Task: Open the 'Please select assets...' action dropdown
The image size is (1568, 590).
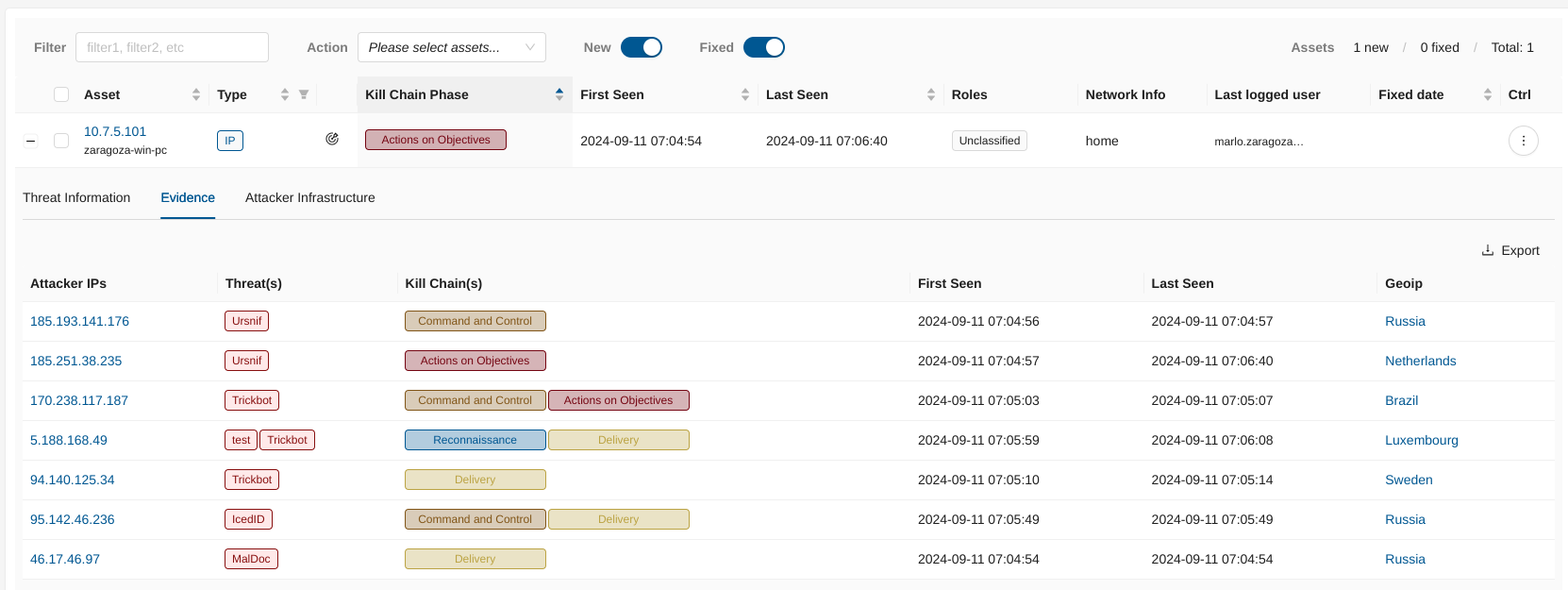Action: tap(451, 47)
